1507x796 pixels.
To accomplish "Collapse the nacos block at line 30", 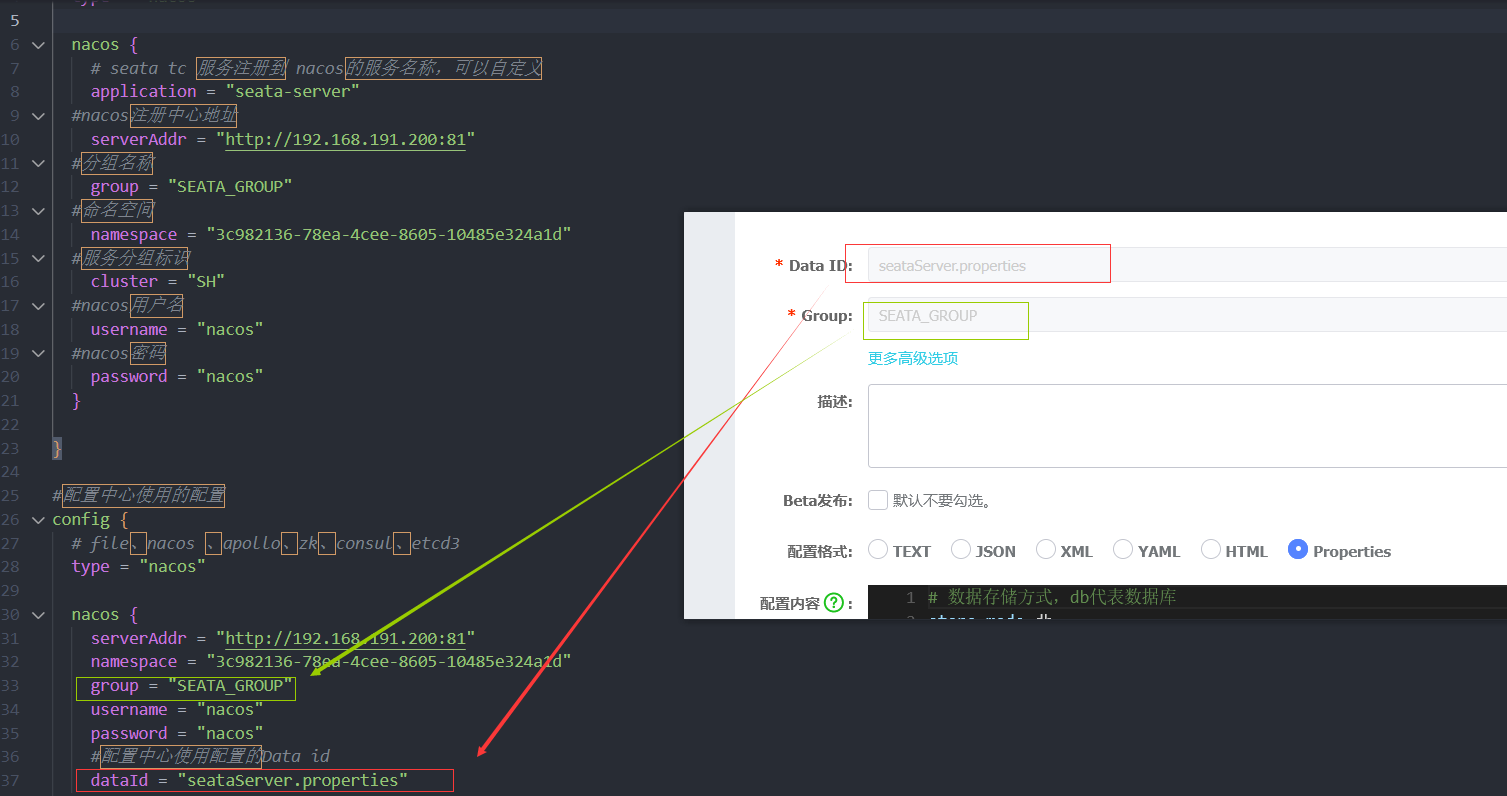I will pyautogui.click(x=37, y=615).
